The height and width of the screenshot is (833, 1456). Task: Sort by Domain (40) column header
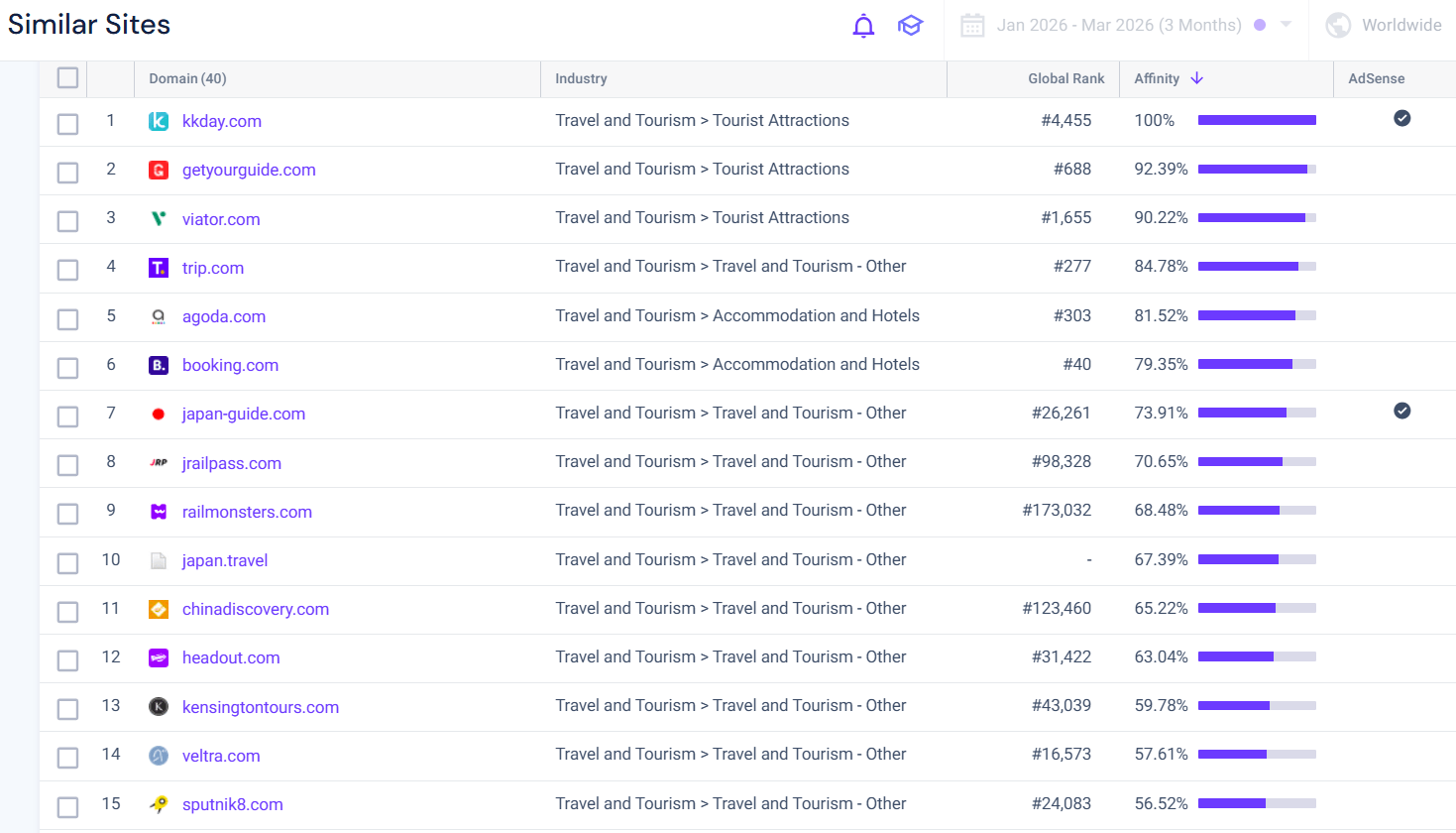click(187, 78)
